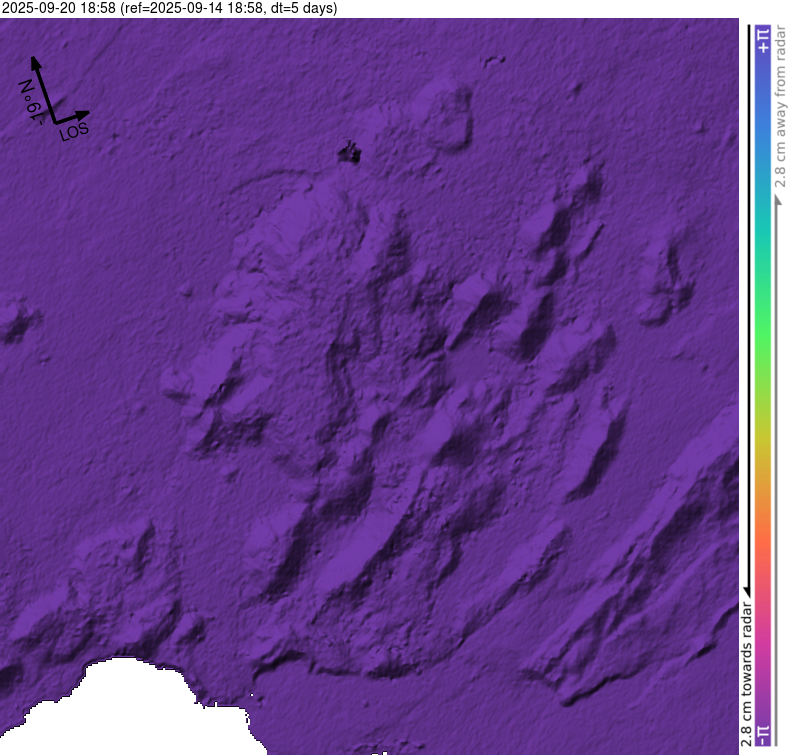The height and width of the screenshot is (755, 789).
Task: Click the -π label below the colorbar
Action: 763,735
